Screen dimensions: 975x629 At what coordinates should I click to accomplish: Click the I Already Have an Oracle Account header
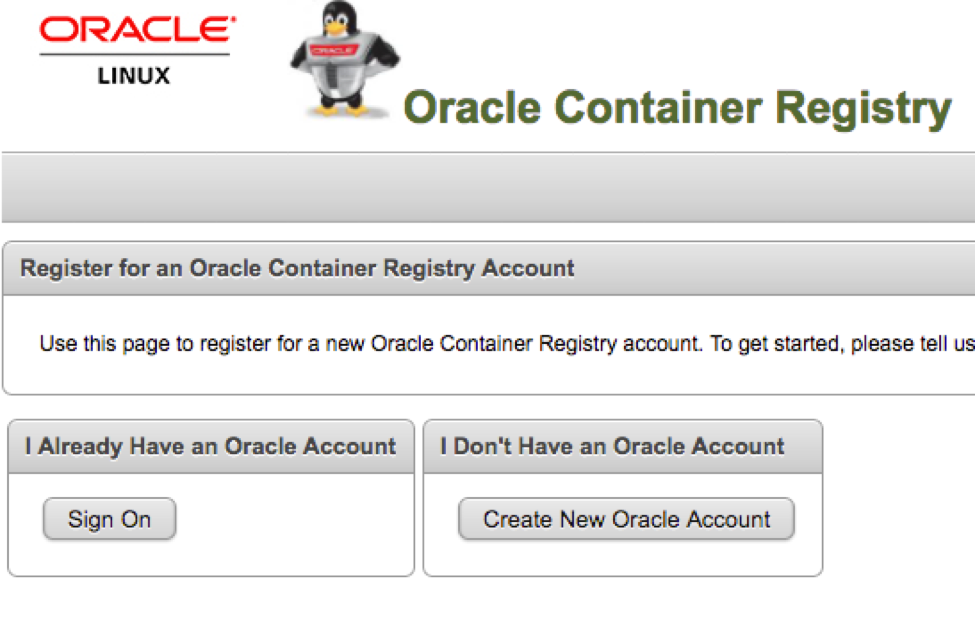pos(211,446)
